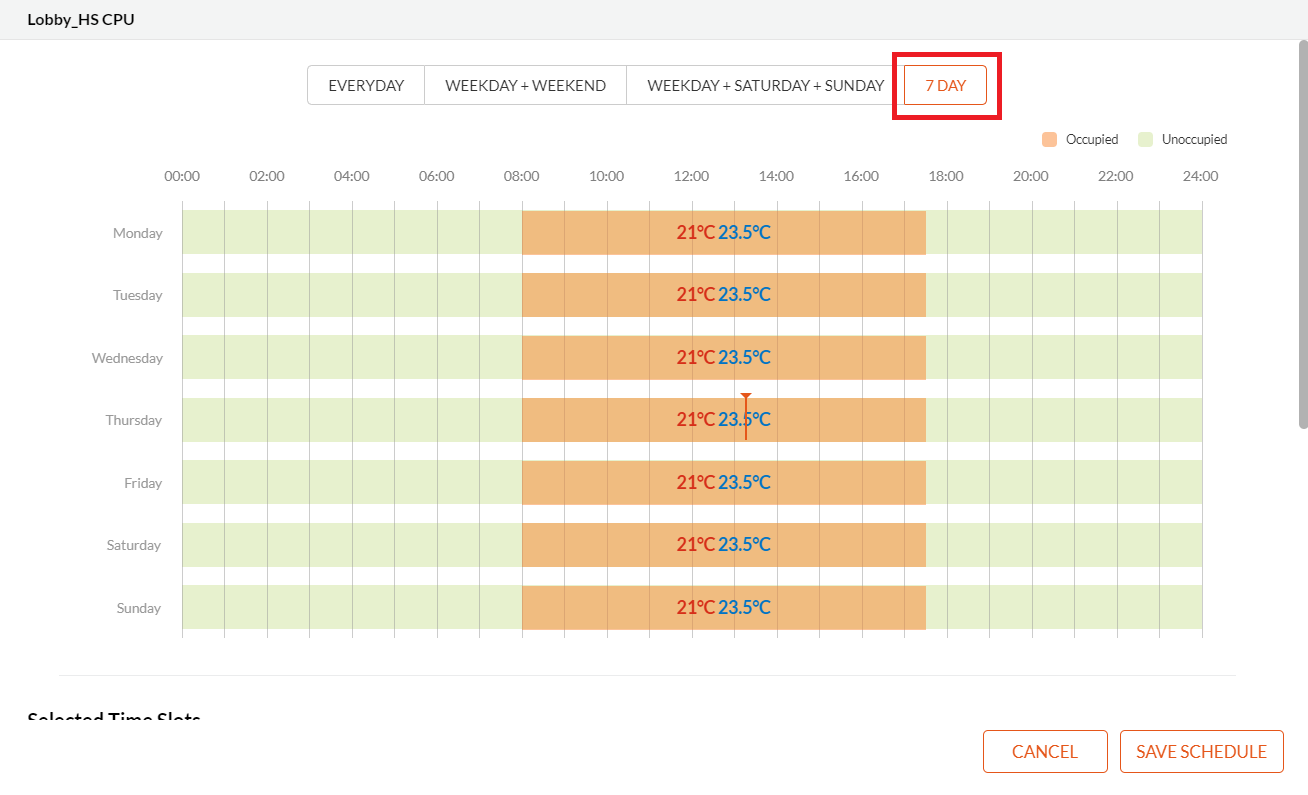This screenshot has width=1308, height=795.
Task: Open WEEKDAY + SATURDAY + SUNDAY tab
Action: tap(766, 85)
